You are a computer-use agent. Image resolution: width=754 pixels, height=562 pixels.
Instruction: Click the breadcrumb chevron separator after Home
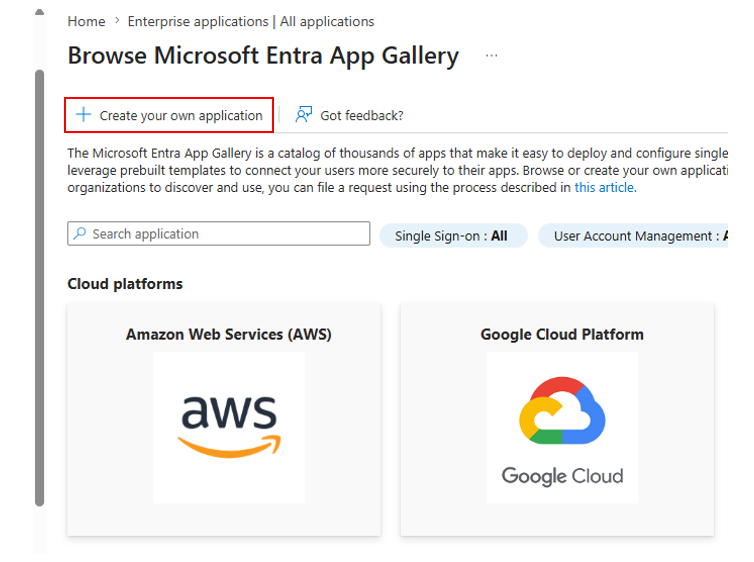point(117,21)
